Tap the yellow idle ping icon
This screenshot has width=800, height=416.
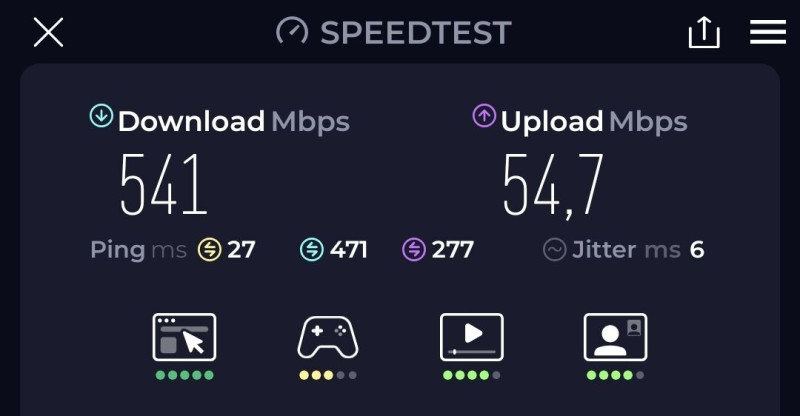pos(209,250)
